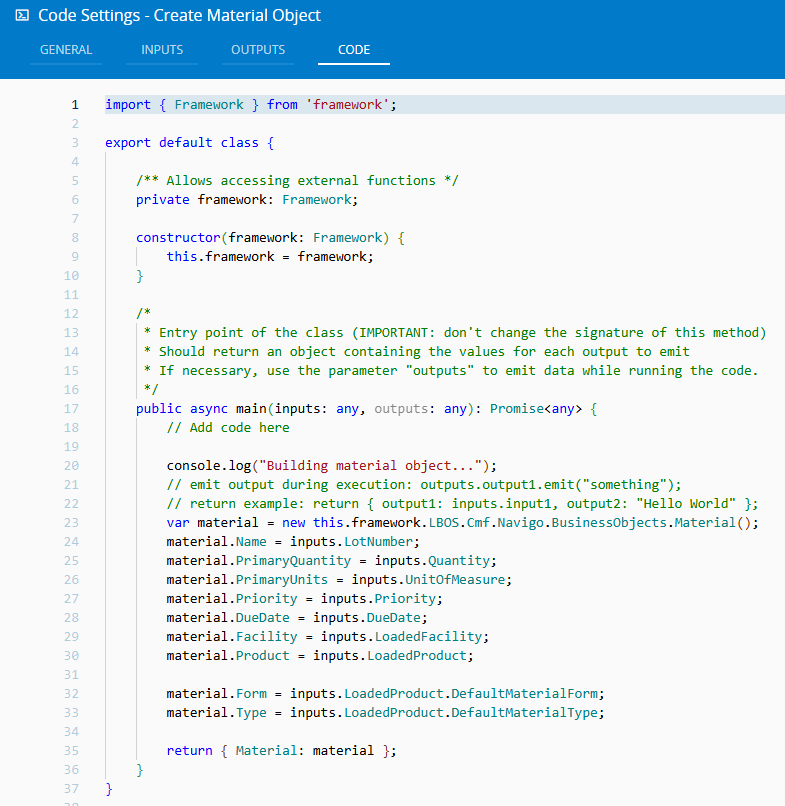Open the OUTPUTS tab
The width and height of the screenshot is (785, 806).
click(258, 50)
